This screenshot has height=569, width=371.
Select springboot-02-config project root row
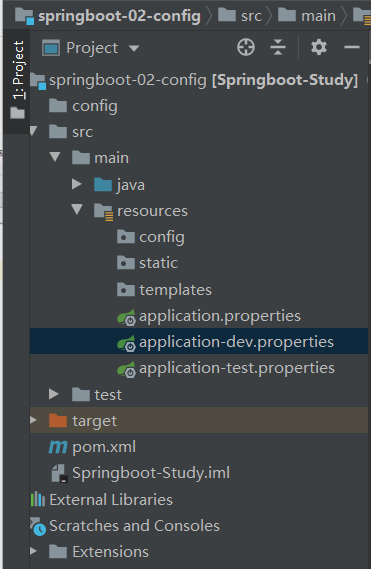point(199,80)
